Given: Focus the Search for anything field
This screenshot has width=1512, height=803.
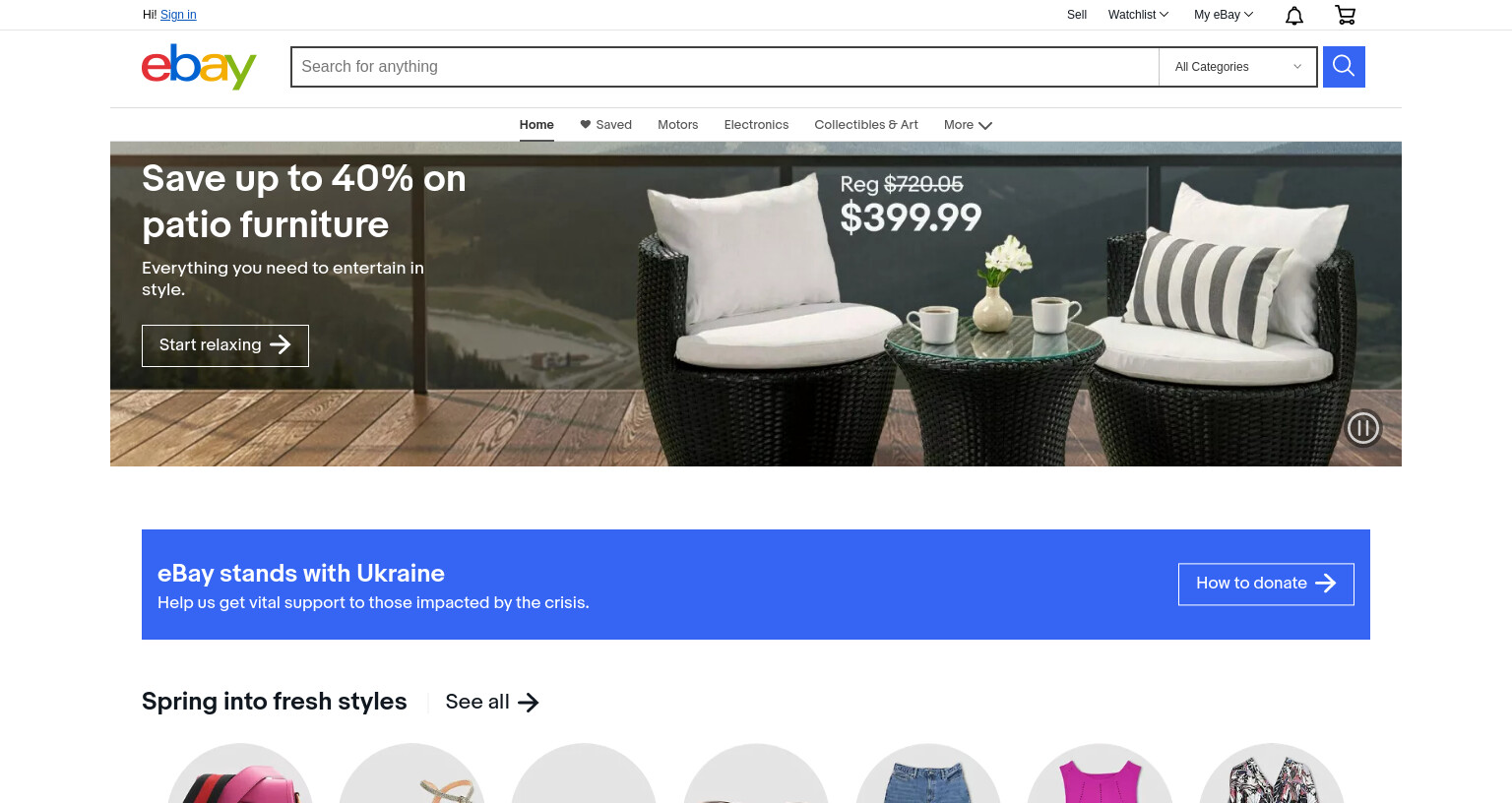Looking at the screenshot, I should pos(724,67).
